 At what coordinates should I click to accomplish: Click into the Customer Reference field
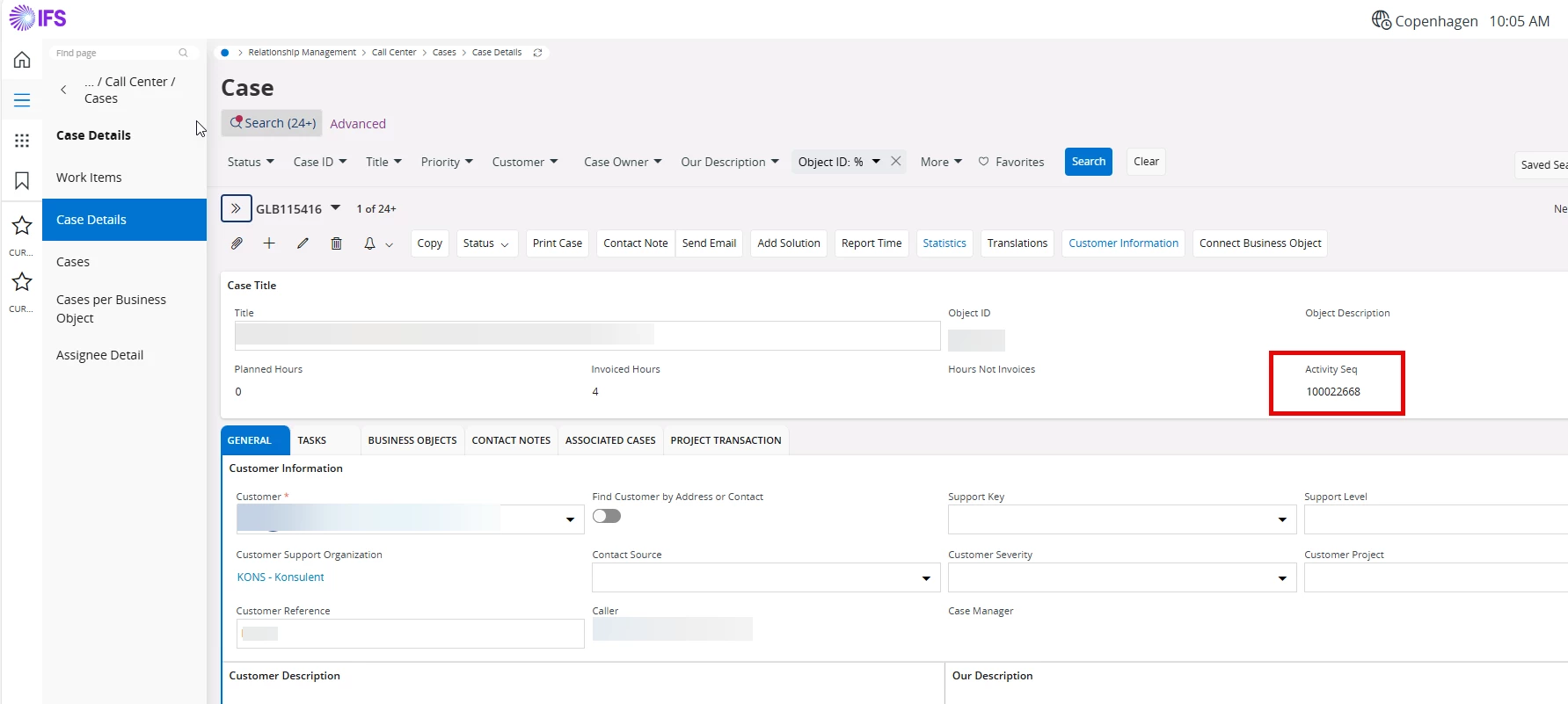pyautogui.click(x=410, y=634)
